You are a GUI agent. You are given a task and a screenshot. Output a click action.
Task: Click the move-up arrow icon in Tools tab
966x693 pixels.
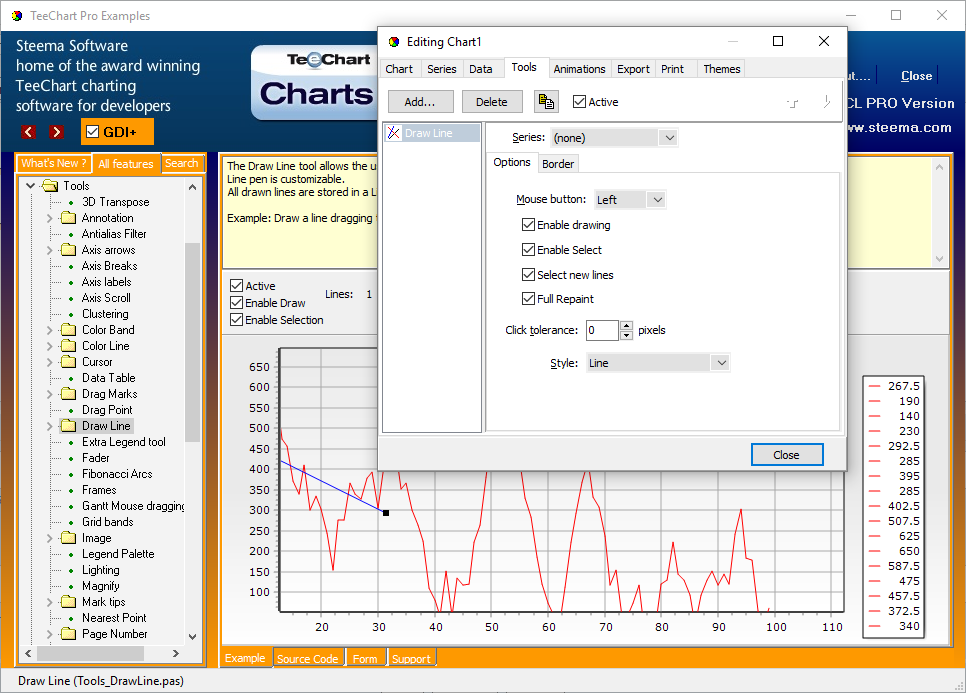point(793,103)
